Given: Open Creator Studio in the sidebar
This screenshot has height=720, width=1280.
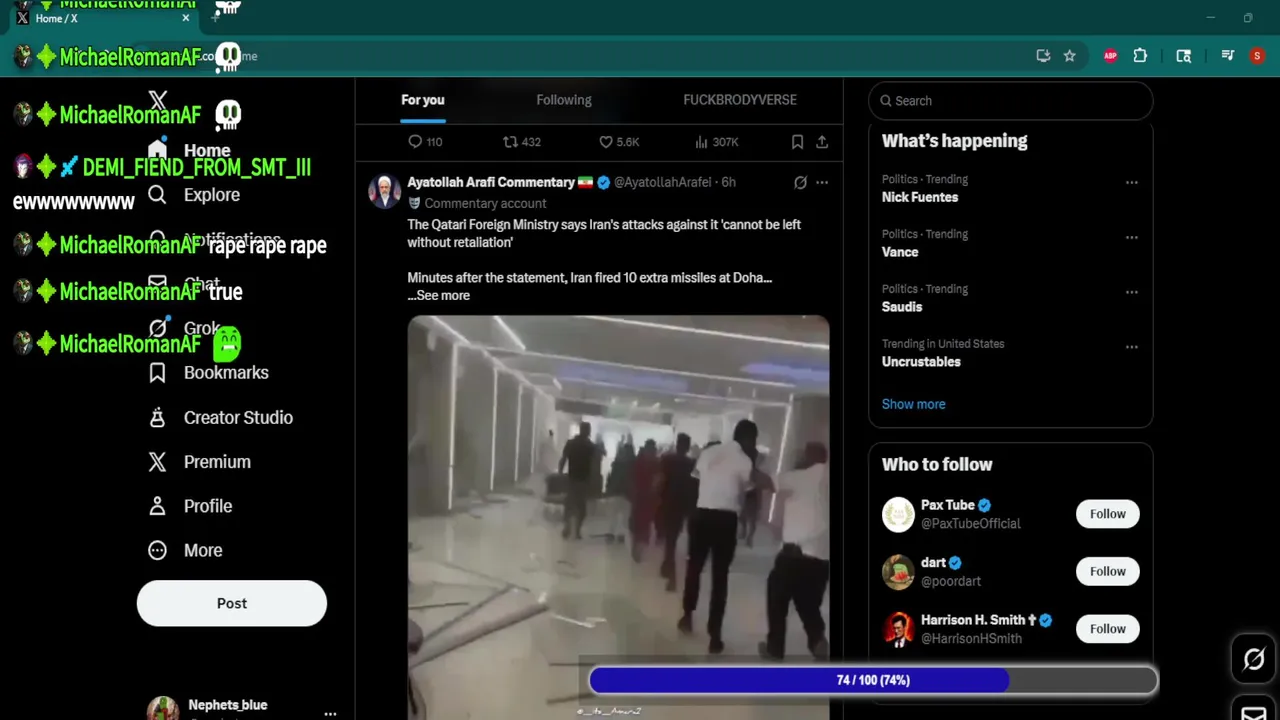Looking at the screenshot, I should pyautogui.click(x=221, y=418).
